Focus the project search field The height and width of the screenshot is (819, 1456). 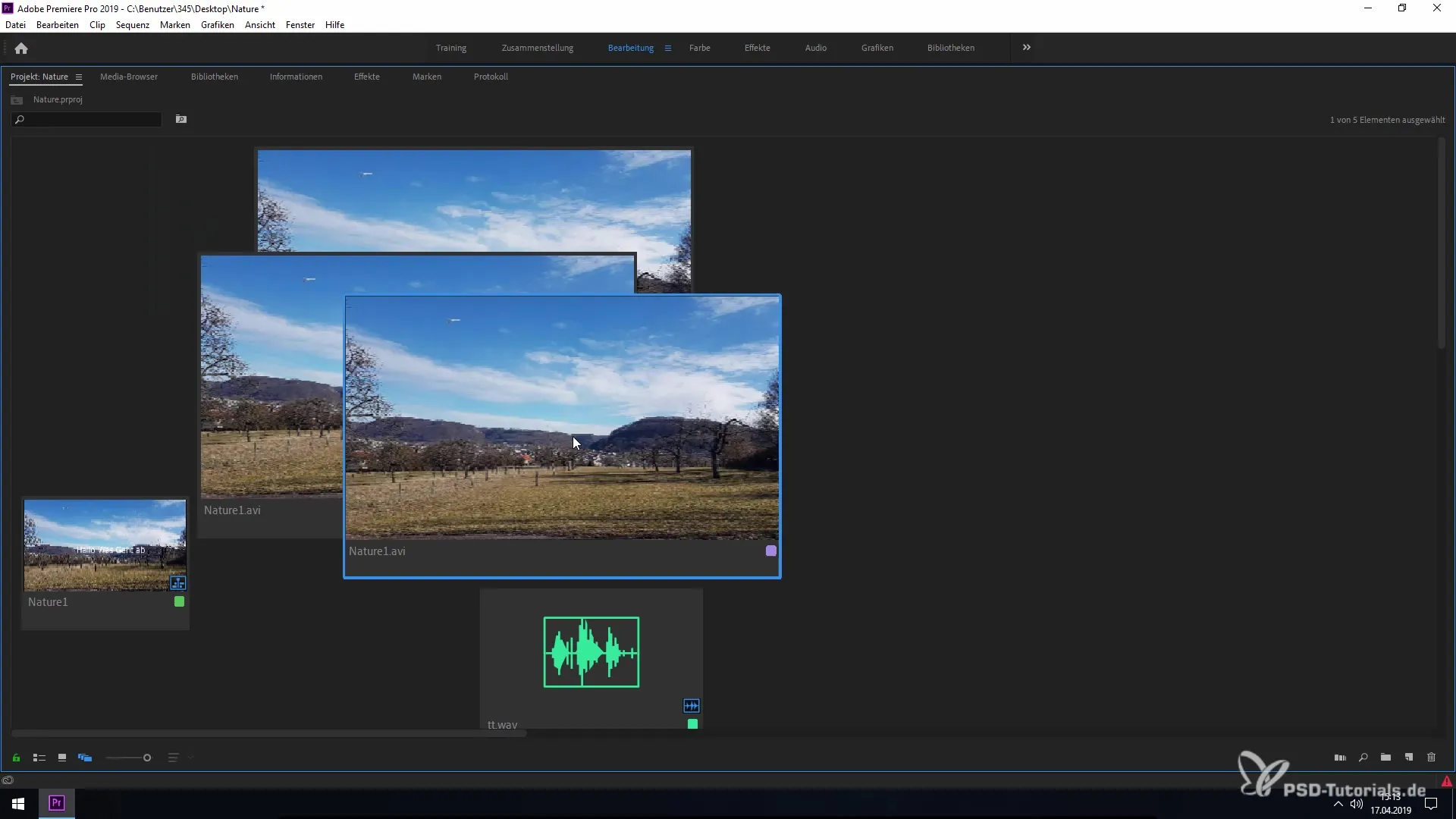pos(86,120)
